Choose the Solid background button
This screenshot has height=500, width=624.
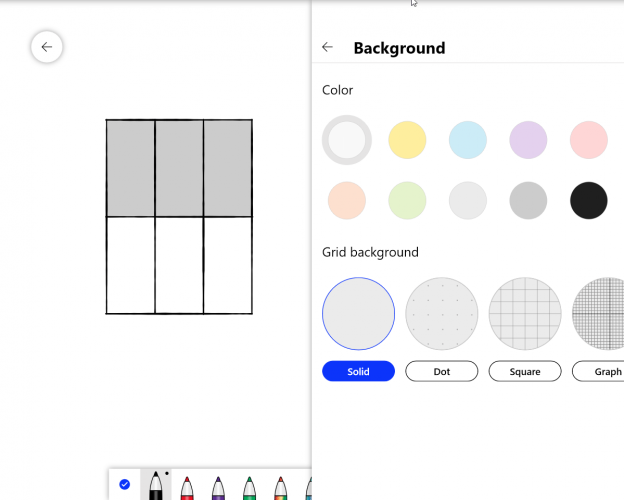pos(358,371)
